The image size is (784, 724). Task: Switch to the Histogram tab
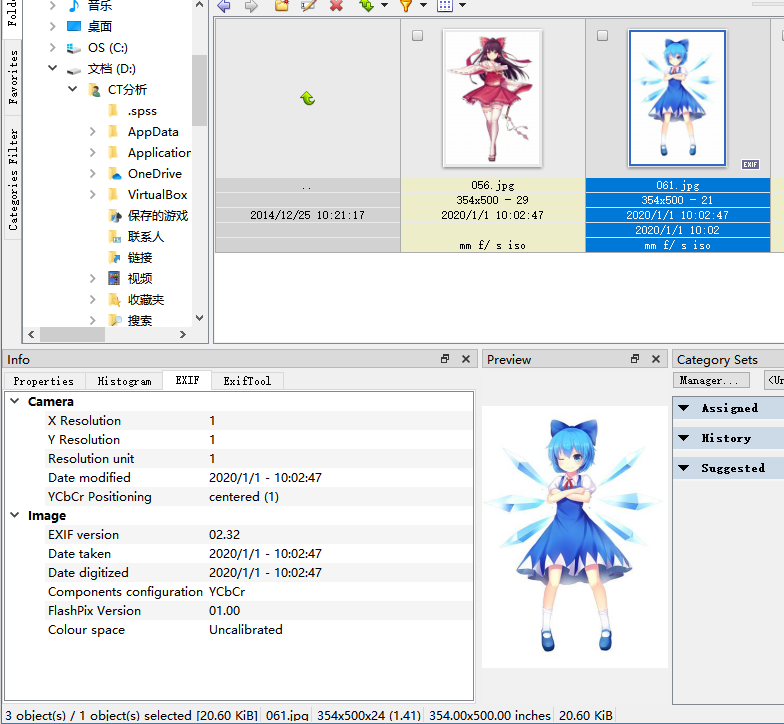tap(124, 381)
